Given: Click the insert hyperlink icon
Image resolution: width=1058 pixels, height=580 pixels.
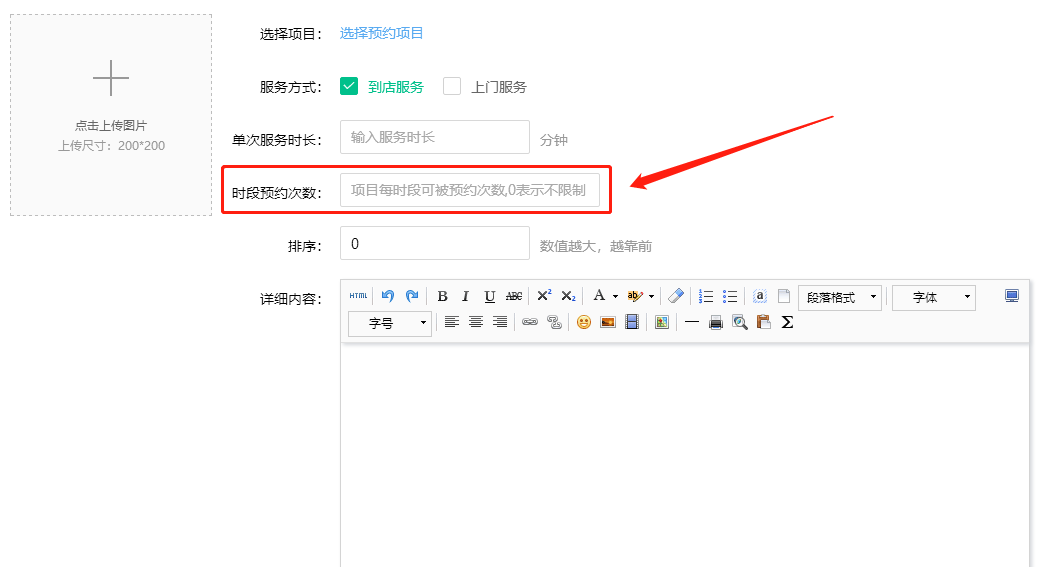Looking at the screenshot, I should click(530, 322).
